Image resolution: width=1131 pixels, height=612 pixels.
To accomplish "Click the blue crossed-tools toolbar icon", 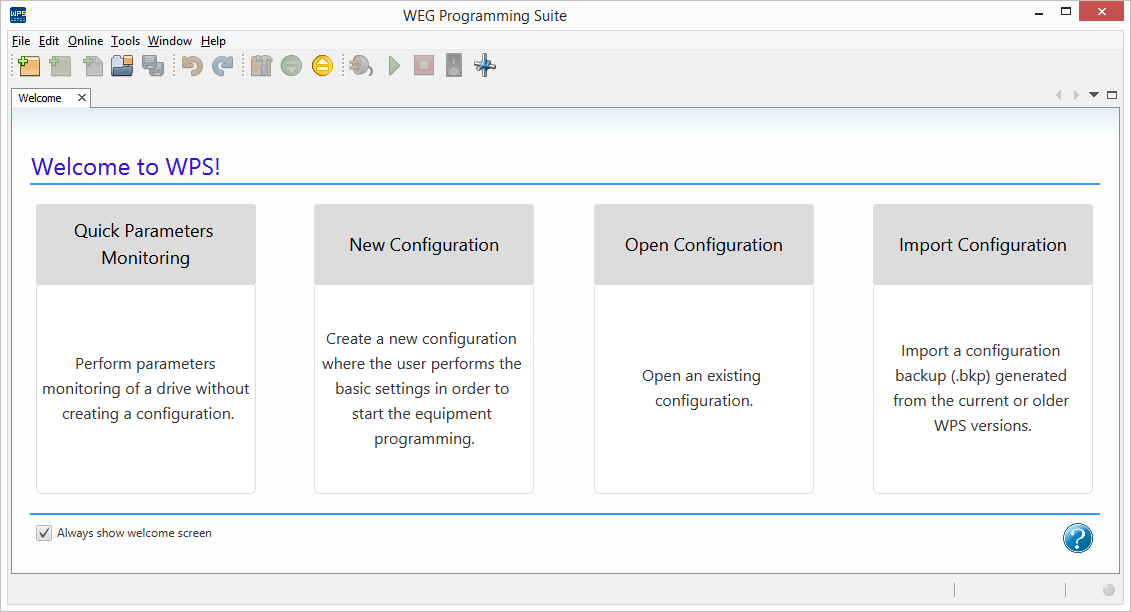I will coord(485,66).
